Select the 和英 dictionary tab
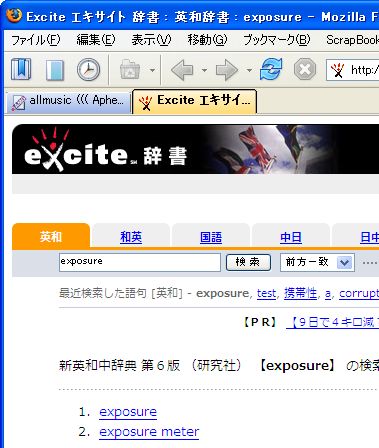Viewport: 379px width, 448px height. [x=131, y=237]
